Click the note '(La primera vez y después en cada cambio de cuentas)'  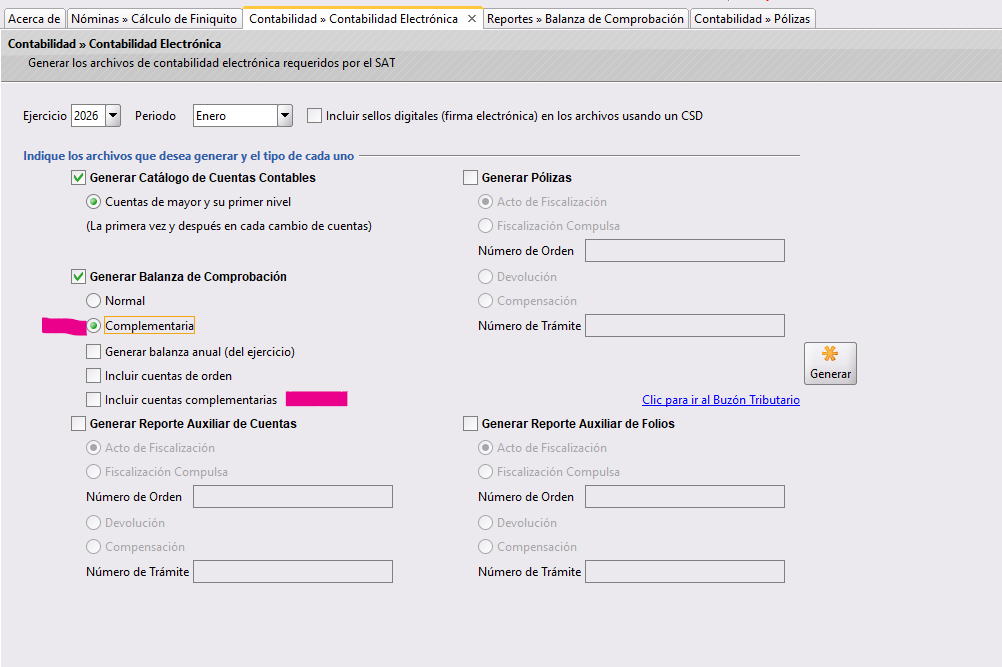(x=229, y=226)
